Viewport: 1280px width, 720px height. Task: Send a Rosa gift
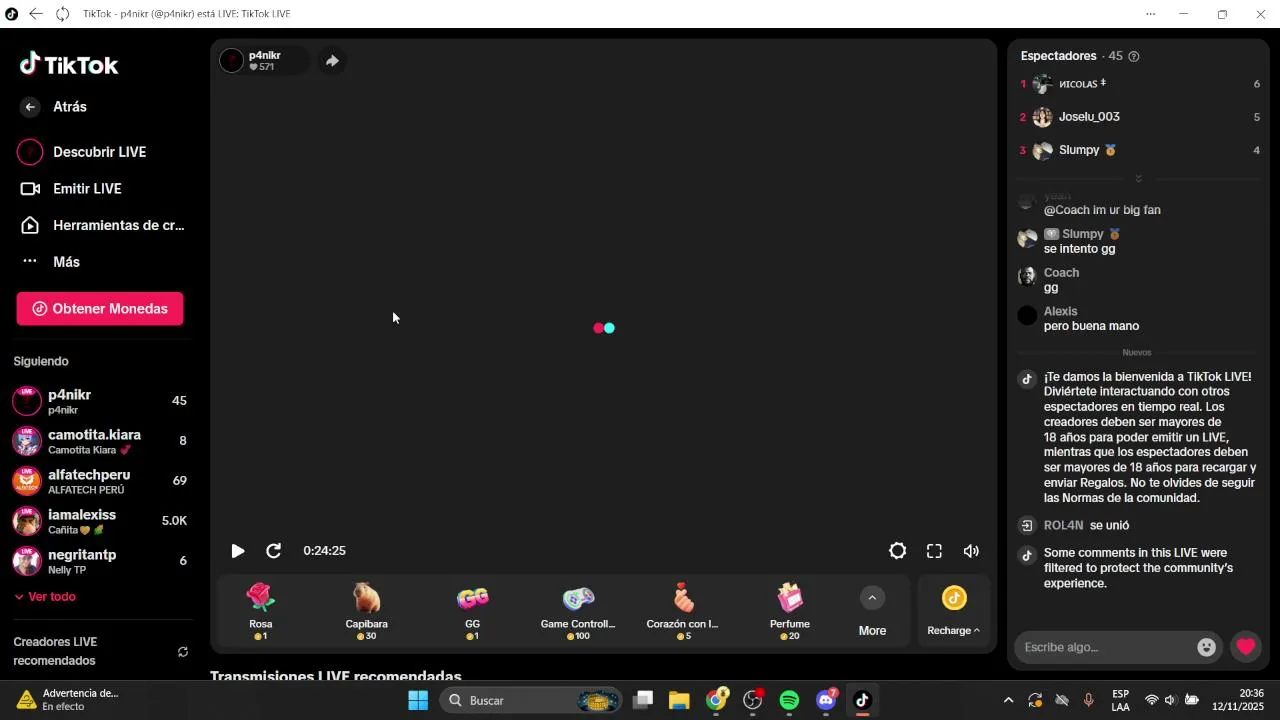261,611
